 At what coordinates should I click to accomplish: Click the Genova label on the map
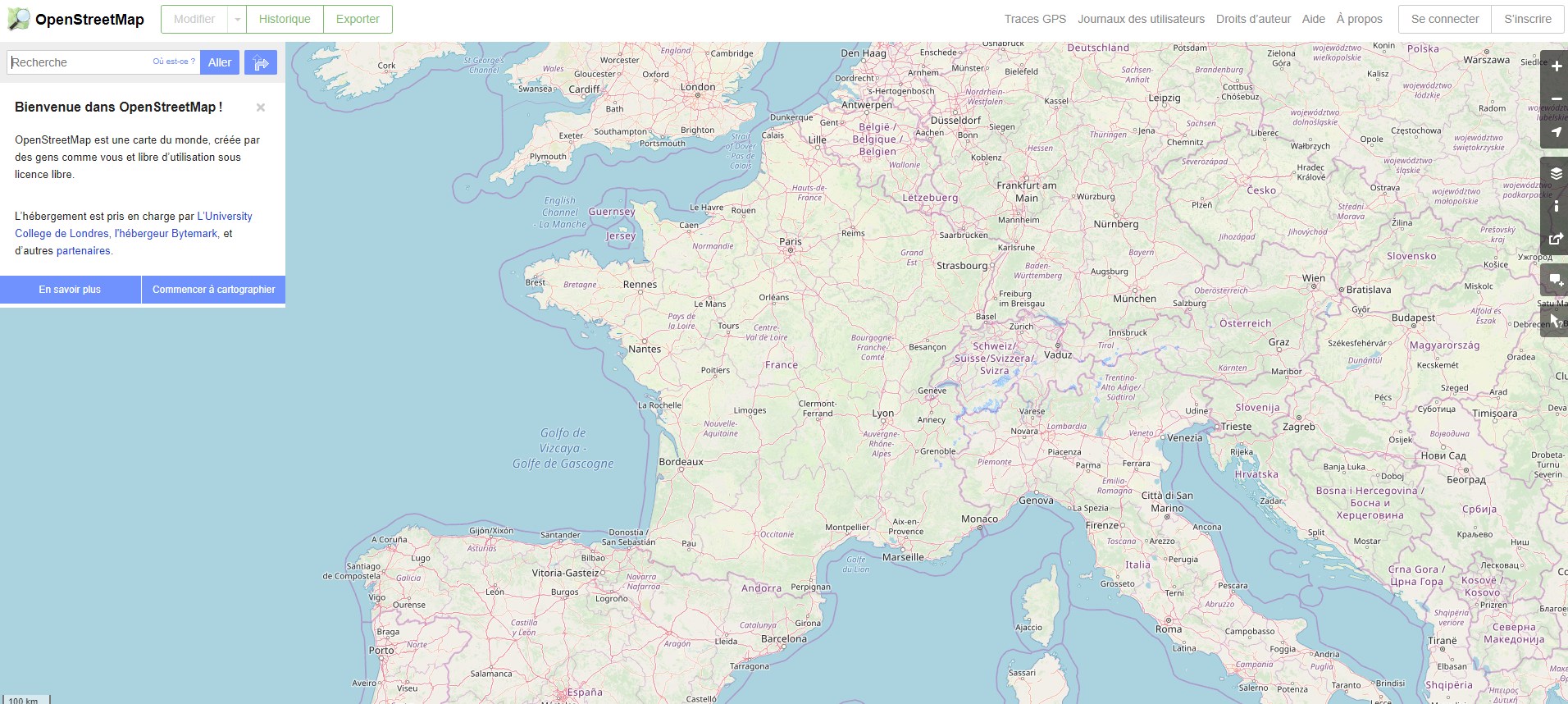1036,501
